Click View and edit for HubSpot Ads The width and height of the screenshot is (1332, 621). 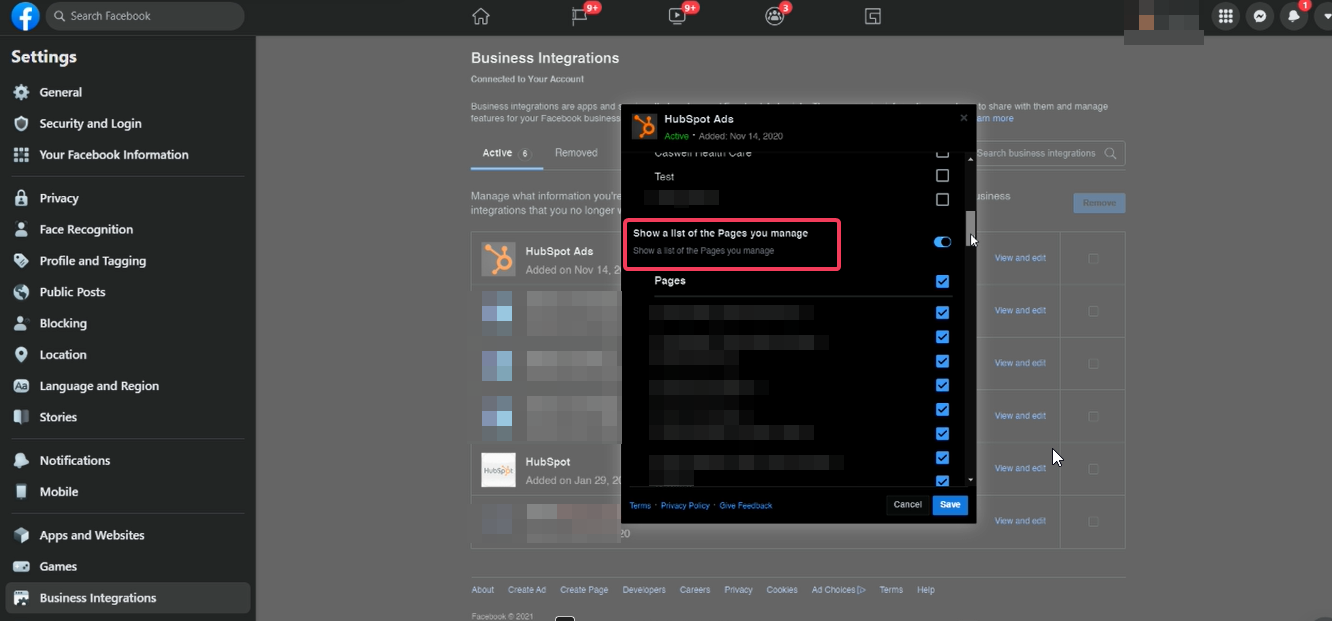point(1020,258)
